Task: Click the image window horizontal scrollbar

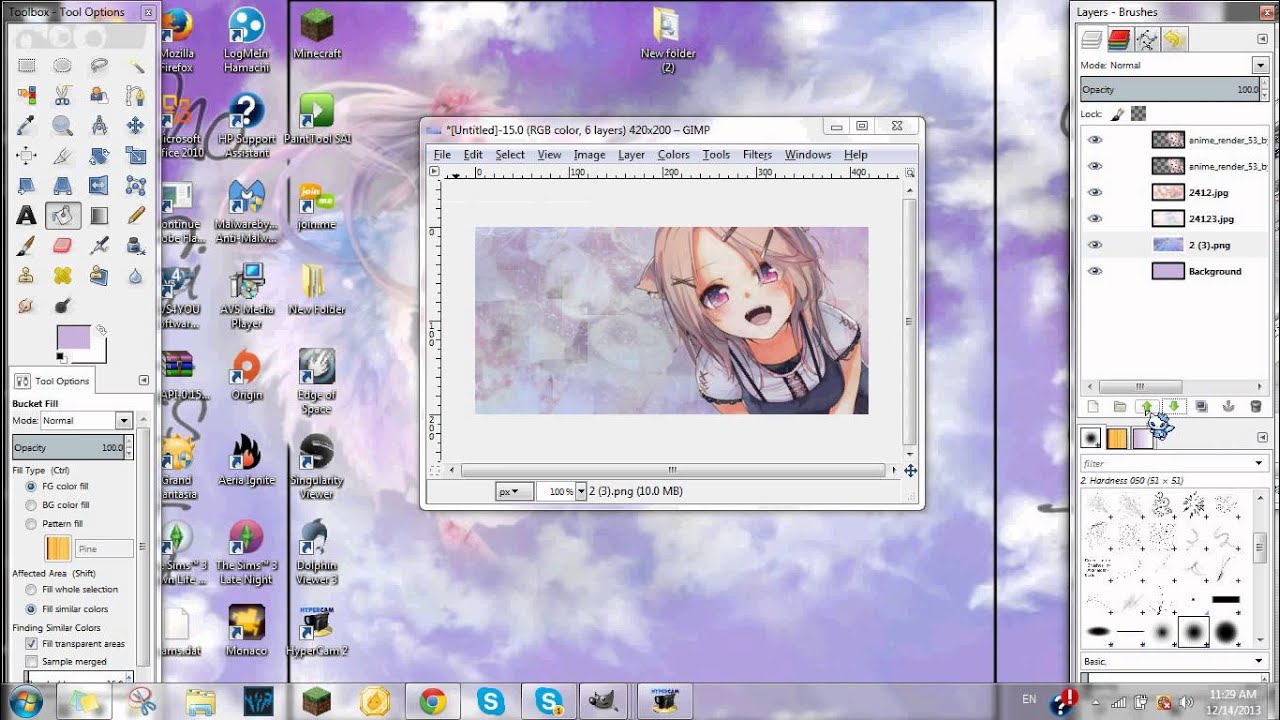Action: pos(672,469)
